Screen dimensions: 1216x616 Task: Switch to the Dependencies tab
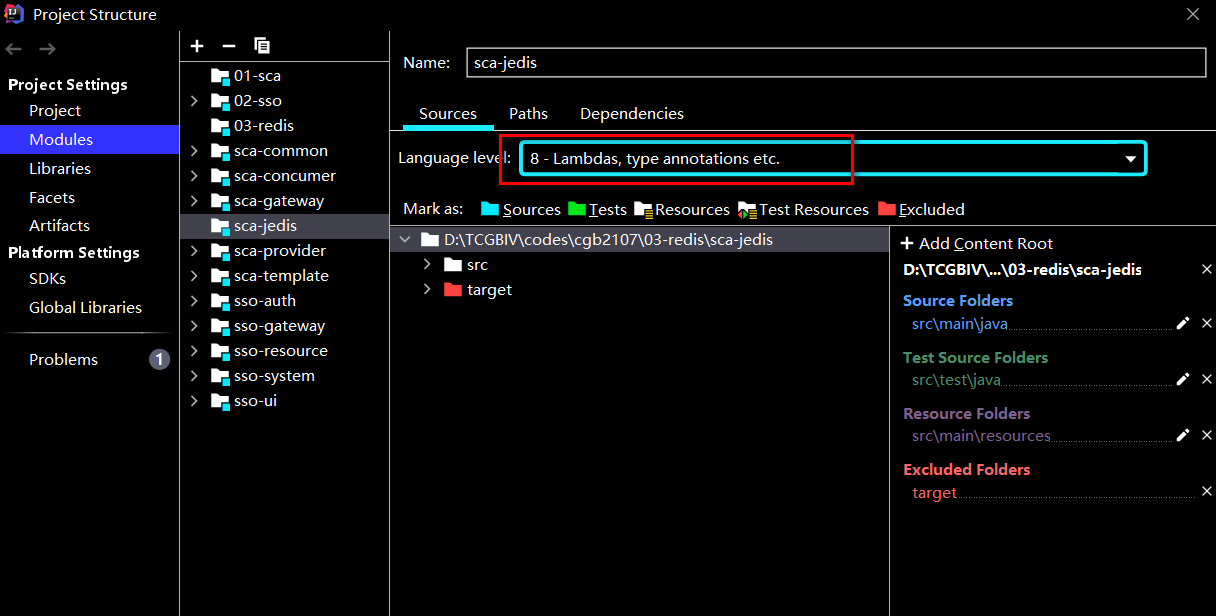[632, 114]
